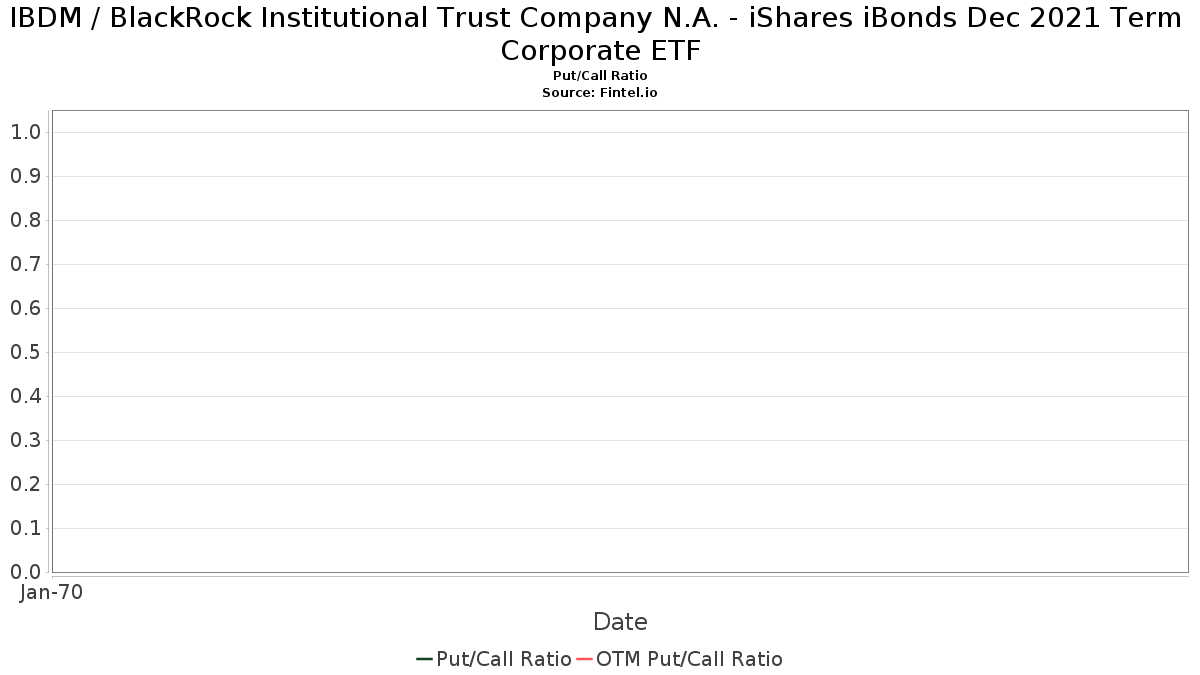Screen dimensions: 1200x675
Task: Click the 0.8 y-axis tick label
Action: coord(25,220)
